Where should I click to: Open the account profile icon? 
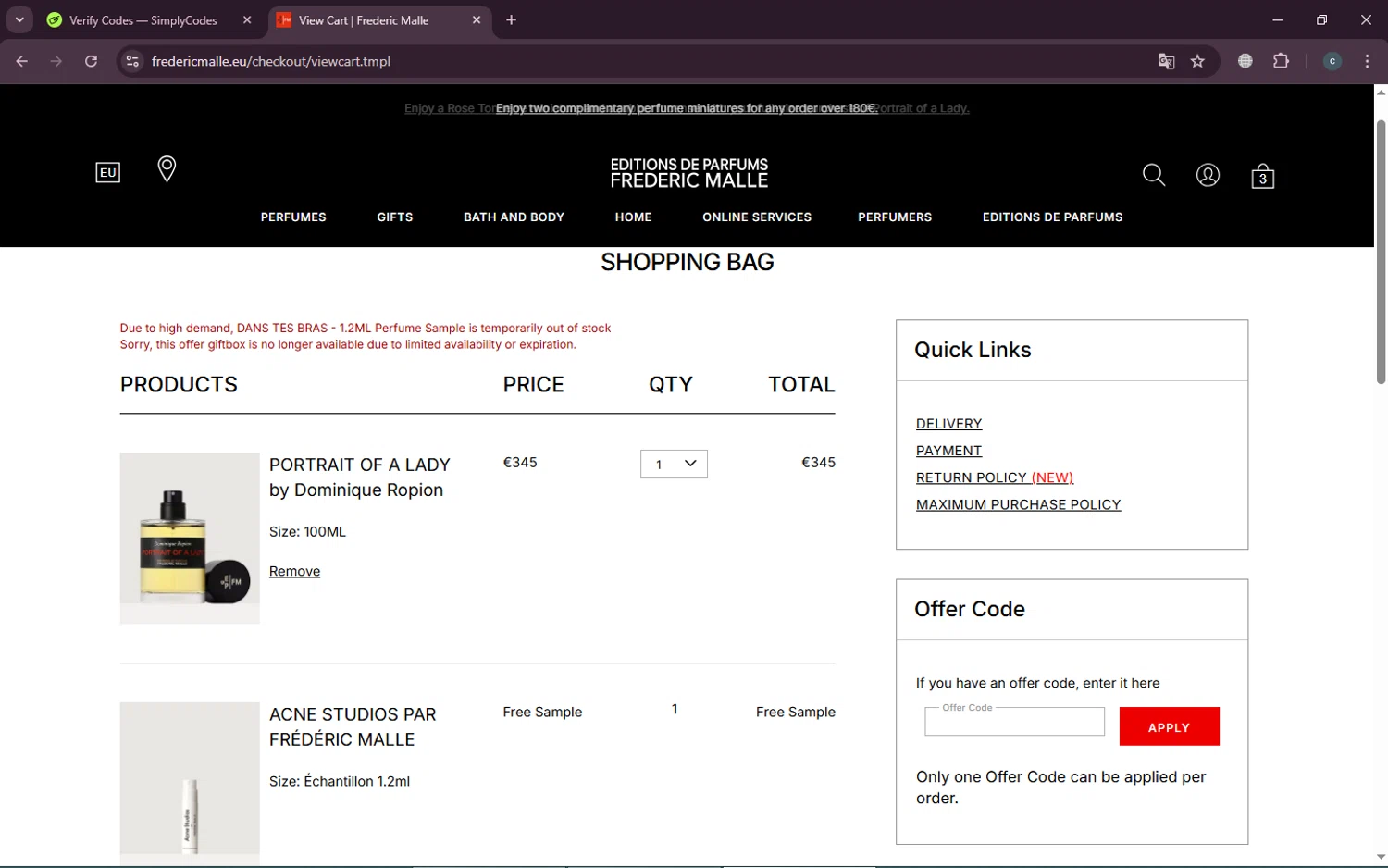(x=1208, y=175)
